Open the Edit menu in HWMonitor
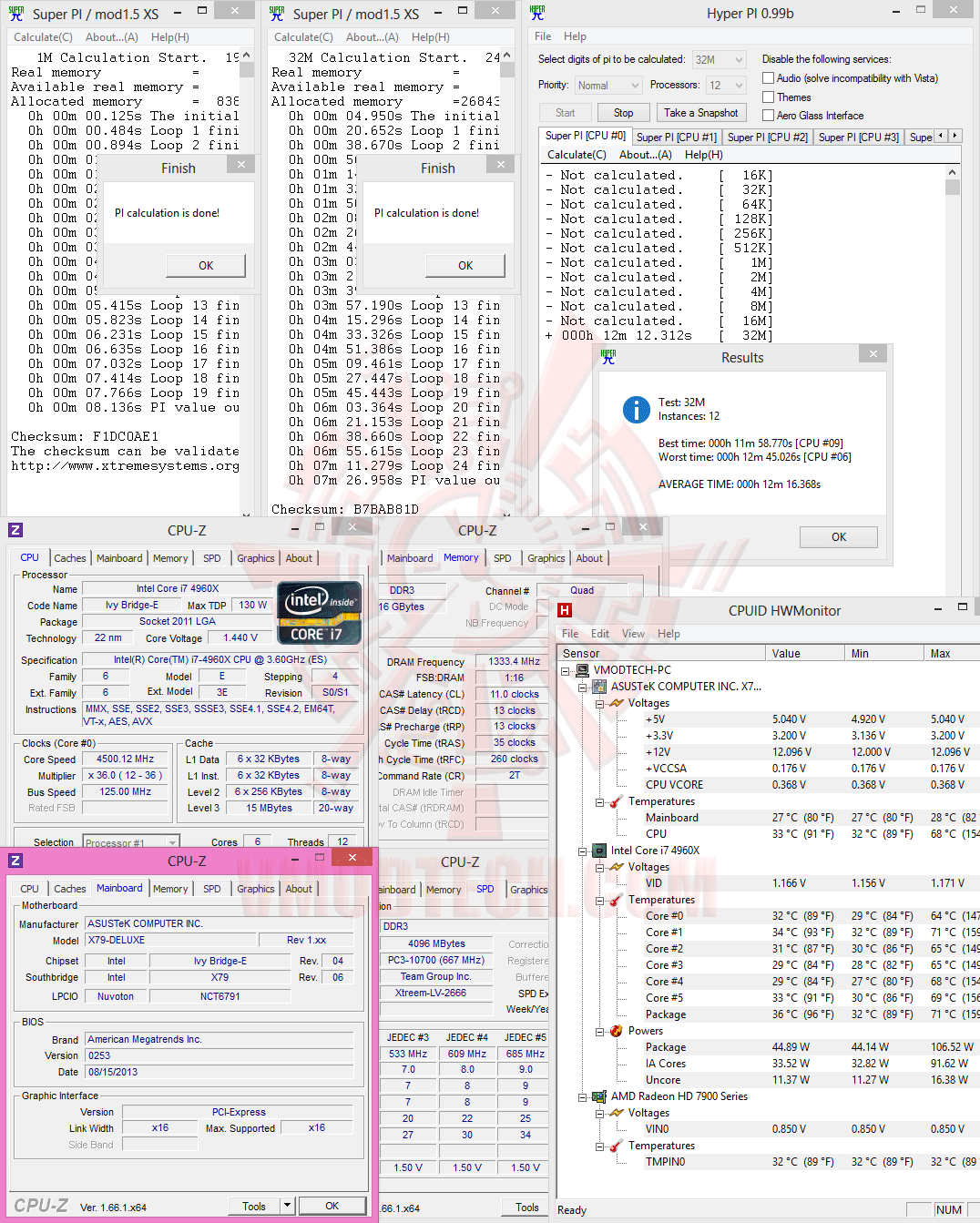 [600, 634]
